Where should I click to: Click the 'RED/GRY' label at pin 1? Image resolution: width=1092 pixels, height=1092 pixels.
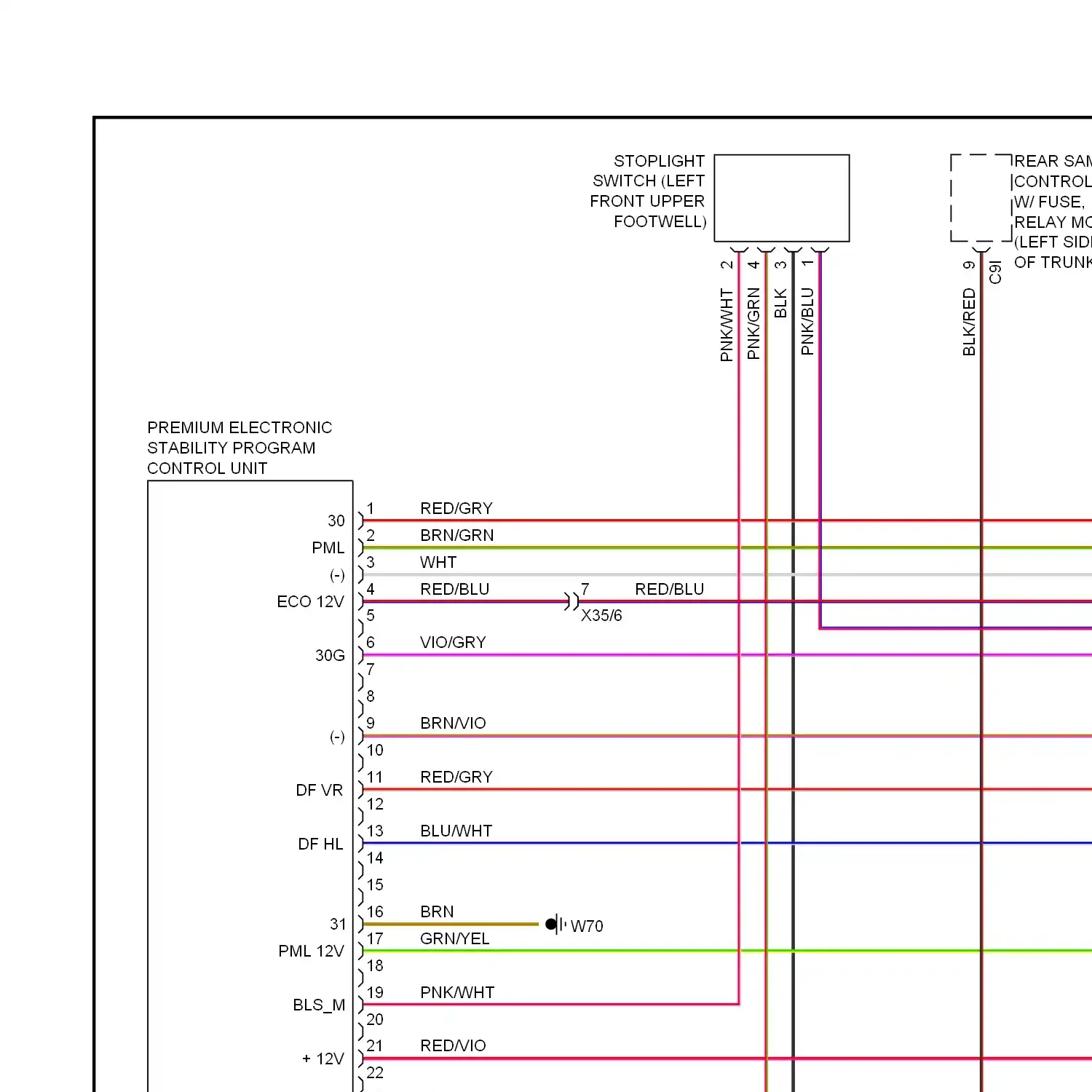456,508
